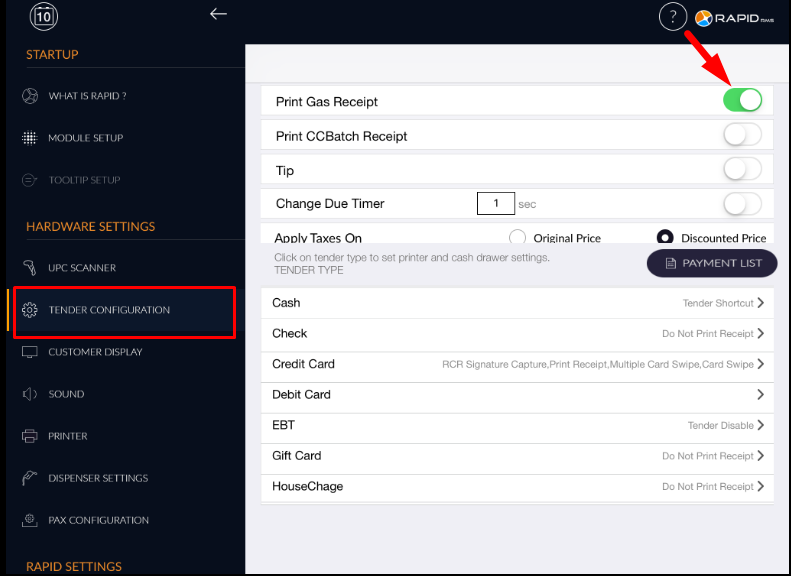Click the Printer icon in sidebar
The height and width of the screenshot is (576, 791).
click(x=30, y=436)
